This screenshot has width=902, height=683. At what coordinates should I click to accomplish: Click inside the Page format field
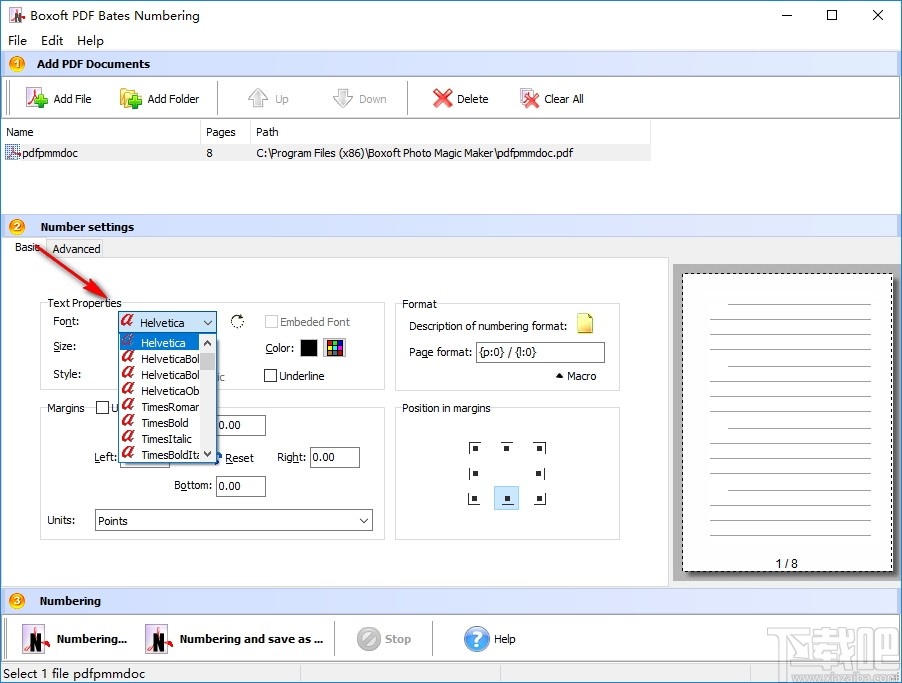[x=540, y=352]
